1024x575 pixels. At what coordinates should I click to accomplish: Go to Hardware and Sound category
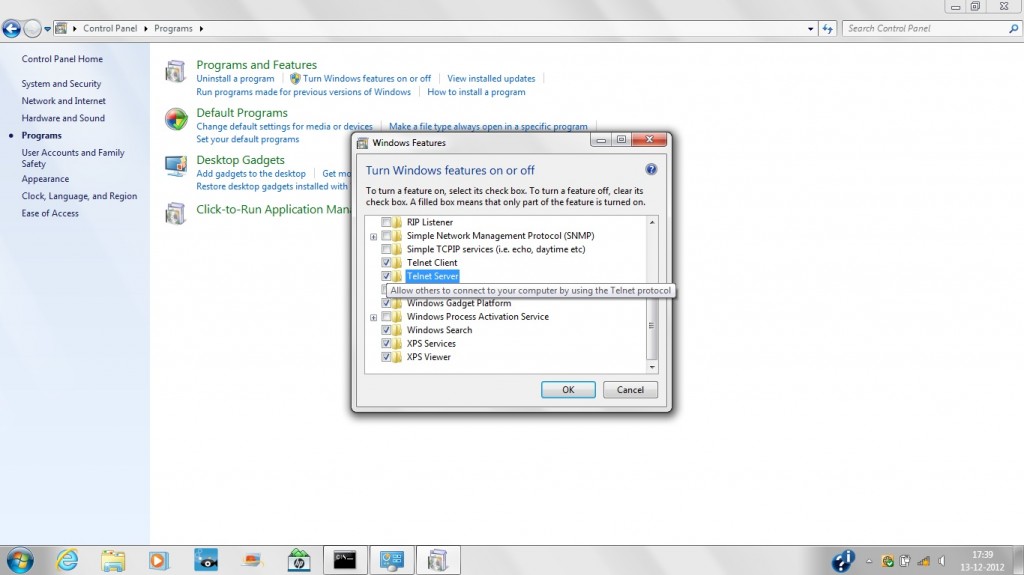(63, 118)
